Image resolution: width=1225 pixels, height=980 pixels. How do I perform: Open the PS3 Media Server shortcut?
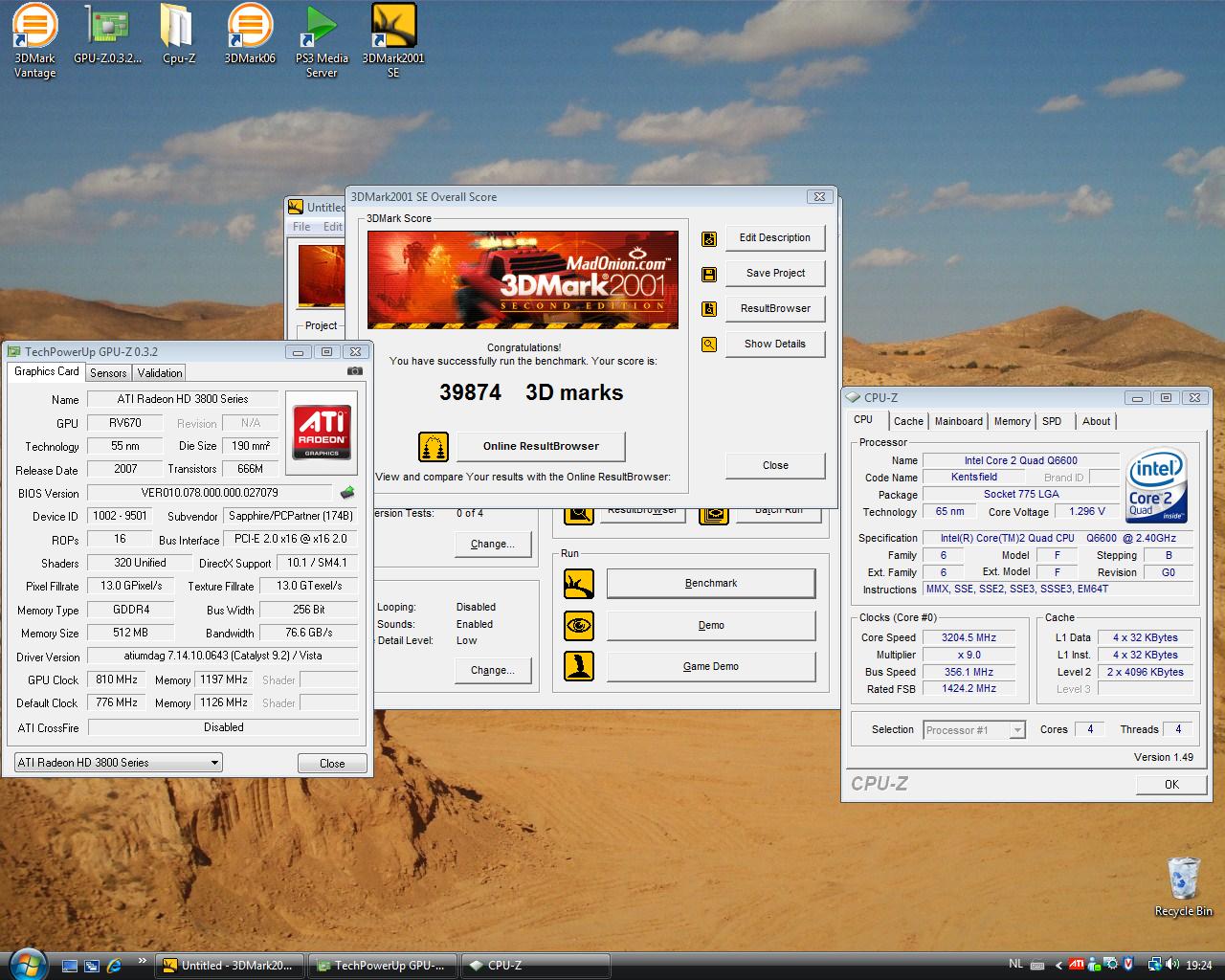[322, 40]
